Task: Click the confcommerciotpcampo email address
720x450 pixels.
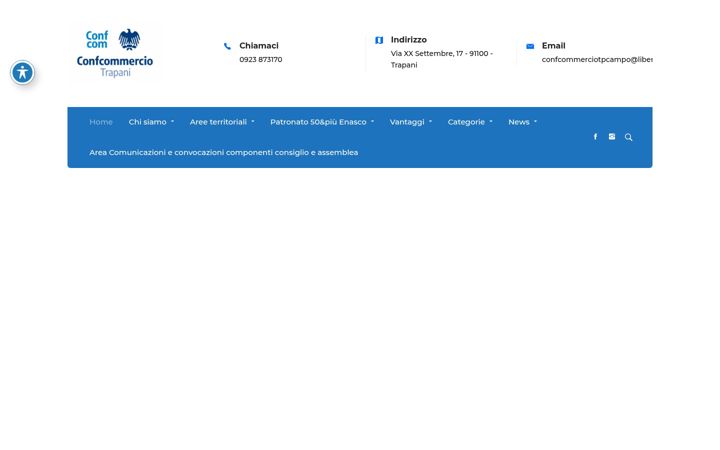Action: pyautogui.click(x=597, y=60)
